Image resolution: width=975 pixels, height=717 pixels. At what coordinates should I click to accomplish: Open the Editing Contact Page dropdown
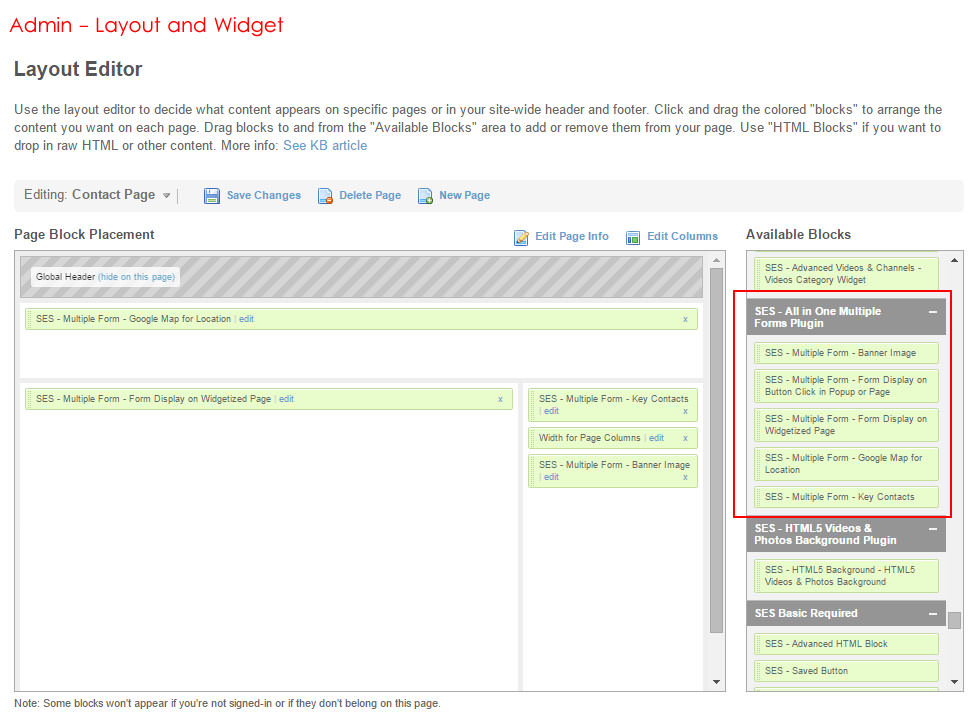pos(167,196)
